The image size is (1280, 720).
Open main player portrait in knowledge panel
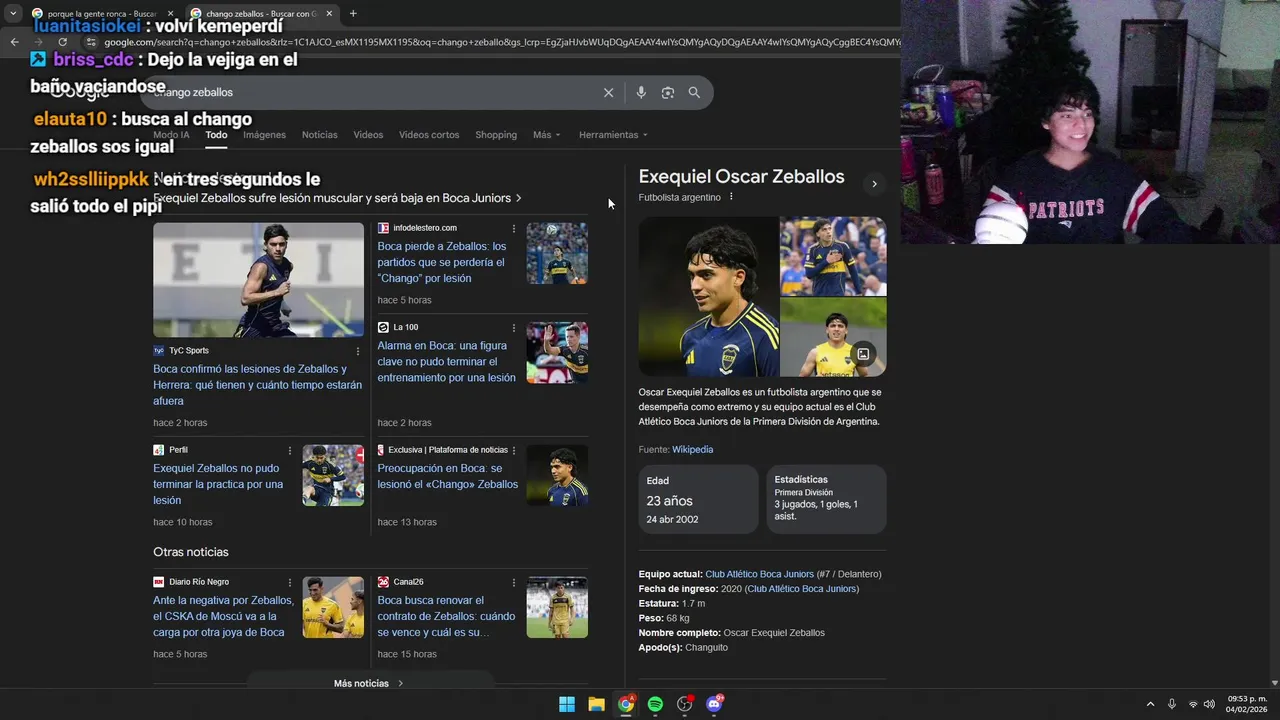click(708, 297)
